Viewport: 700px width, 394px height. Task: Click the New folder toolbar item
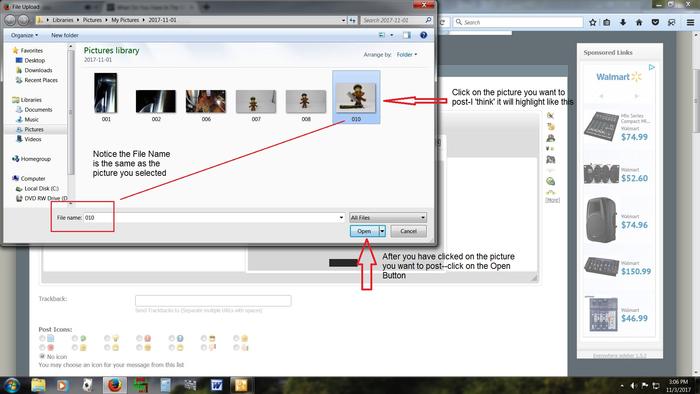pyautogui.click(x=65, y=35)
